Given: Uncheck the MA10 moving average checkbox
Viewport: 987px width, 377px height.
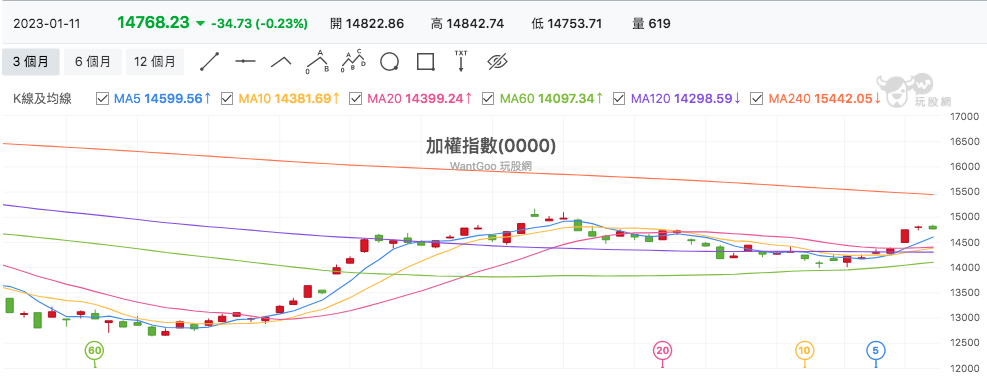Looking at the screenshot, I should 228,99.
